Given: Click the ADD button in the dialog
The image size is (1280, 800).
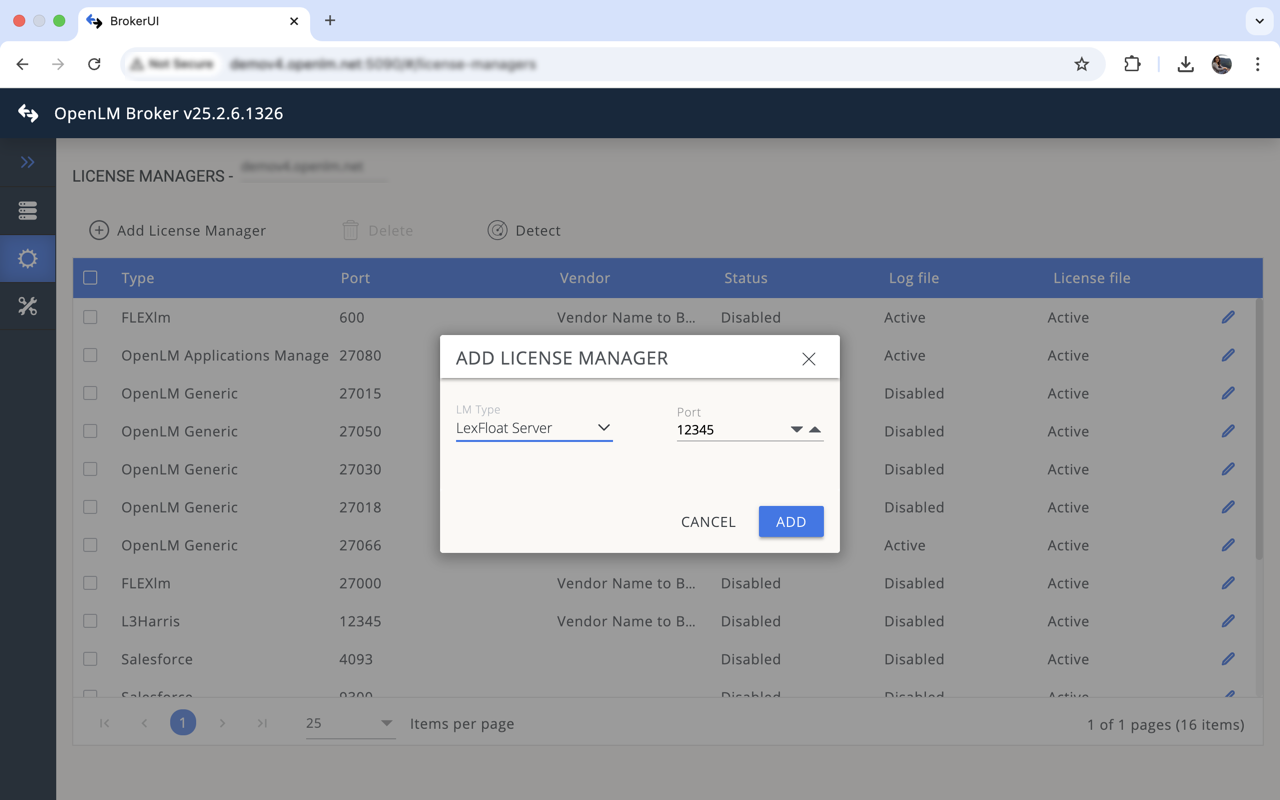Looking at the screenshot, I should [791, 521].
